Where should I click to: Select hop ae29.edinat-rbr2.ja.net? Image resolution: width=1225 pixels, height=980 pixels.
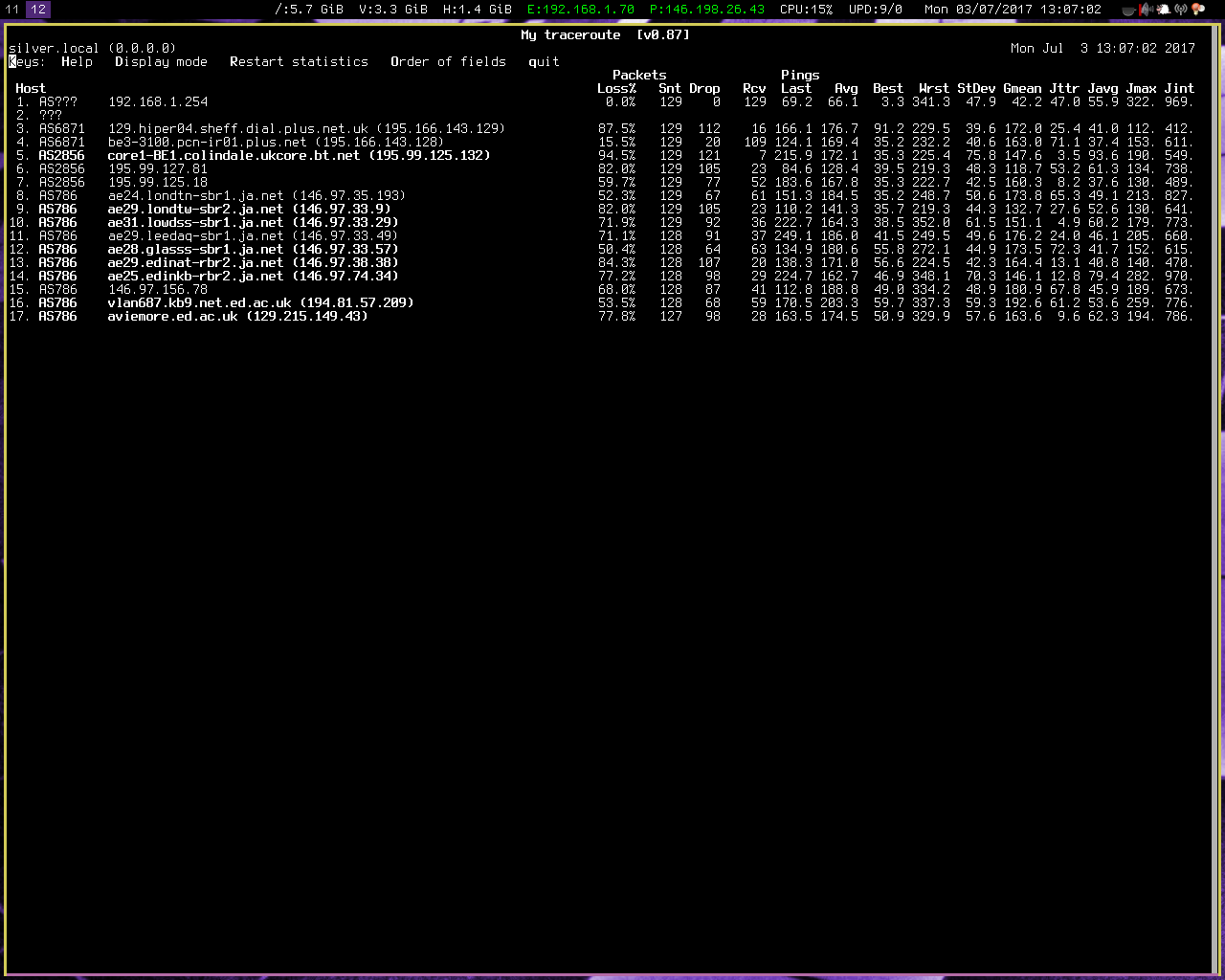click(253, 262)
